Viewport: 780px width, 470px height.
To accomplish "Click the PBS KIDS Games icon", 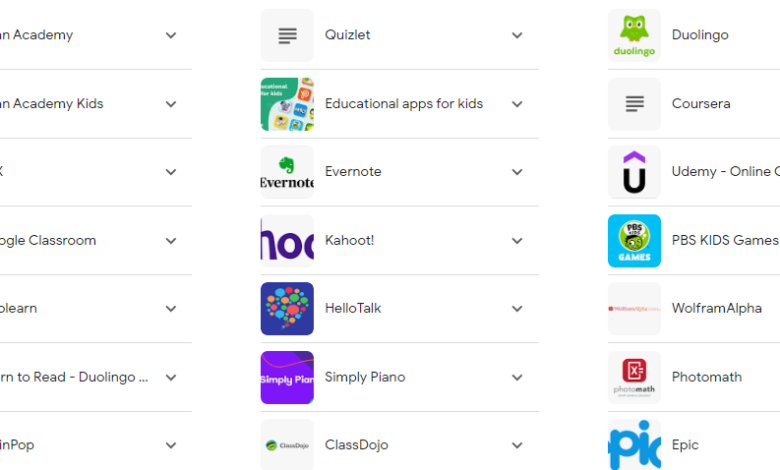I will coord(634,241).
